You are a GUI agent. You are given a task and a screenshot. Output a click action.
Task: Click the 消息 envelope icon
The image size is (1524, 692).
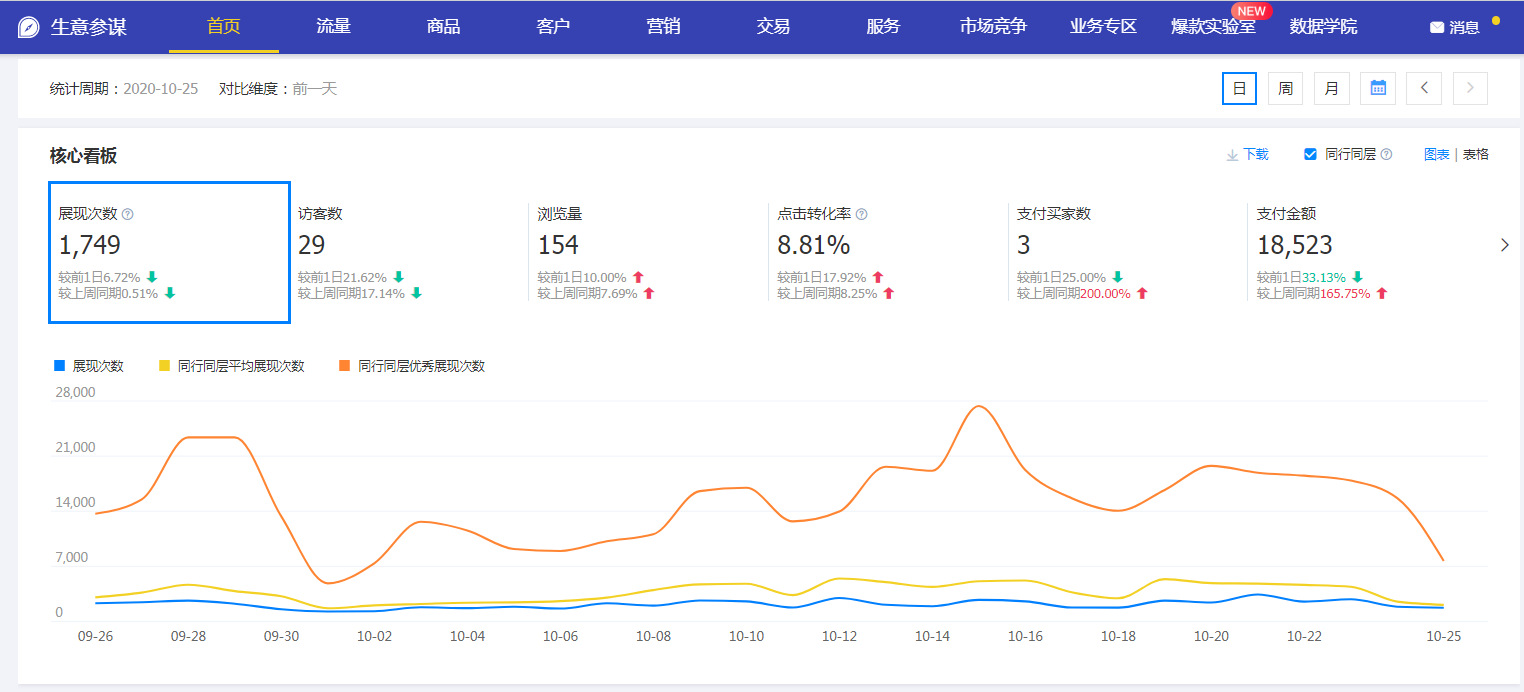click(1437, 28)
